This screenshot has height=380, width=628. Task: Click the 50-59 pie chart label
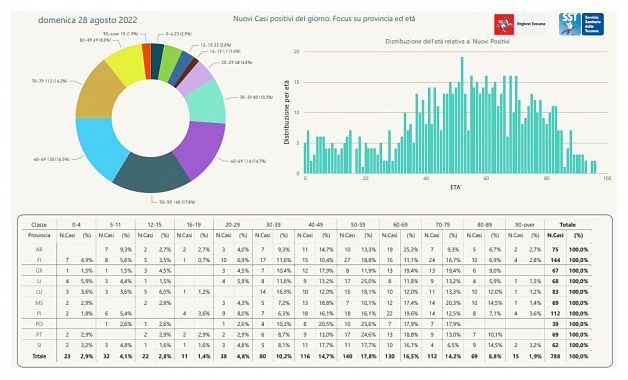click(x=177, y=202)
